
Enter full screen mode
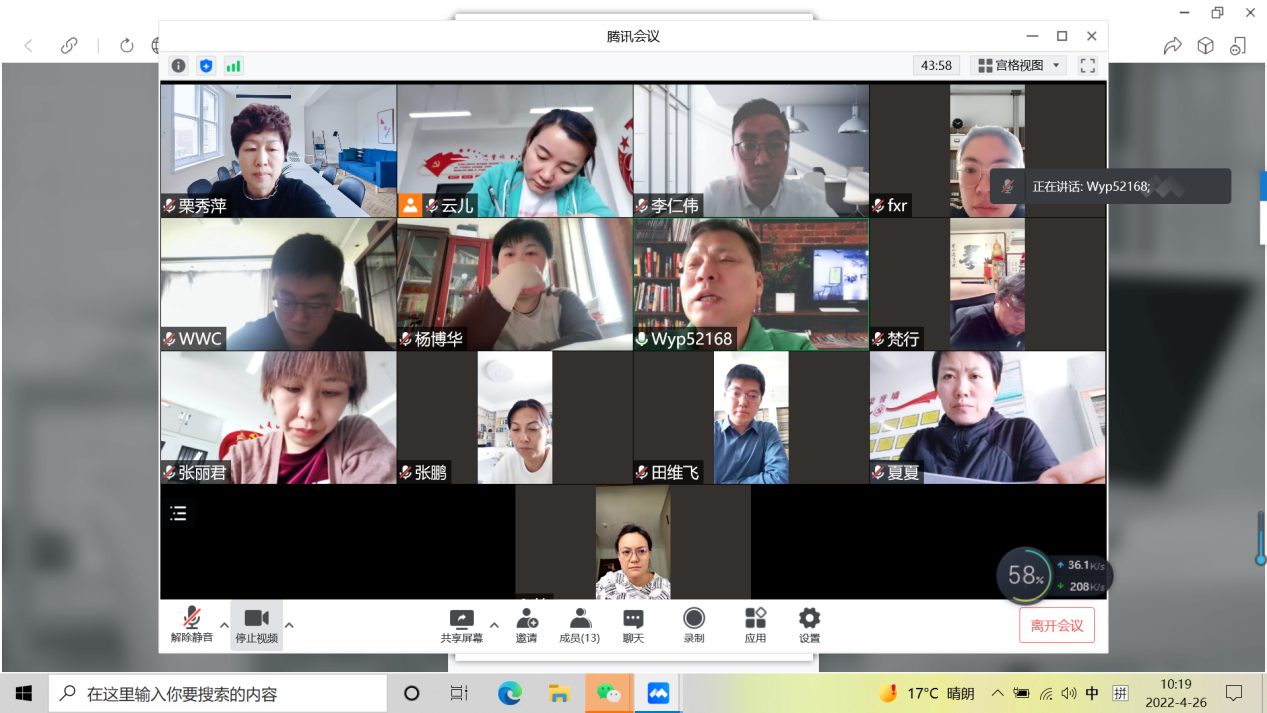click(1088, 66)
